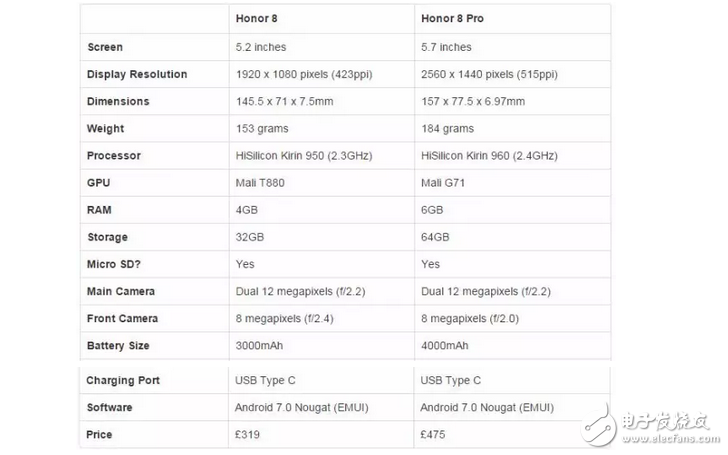Click the Micro SD? row label
728x455 pixels.
(x=116, y=264)
